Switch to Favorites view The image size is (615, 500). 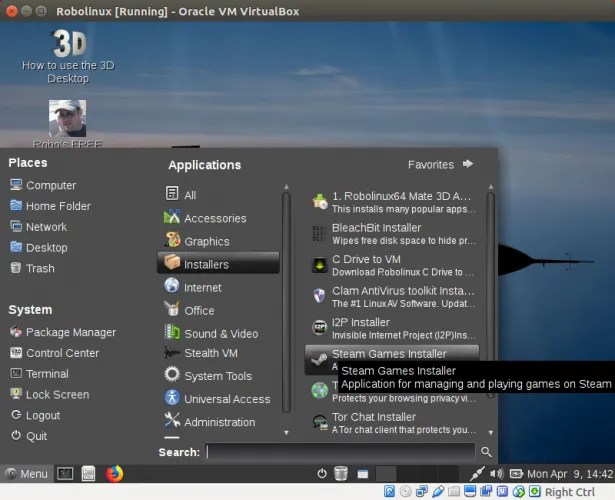click(440, 164)
